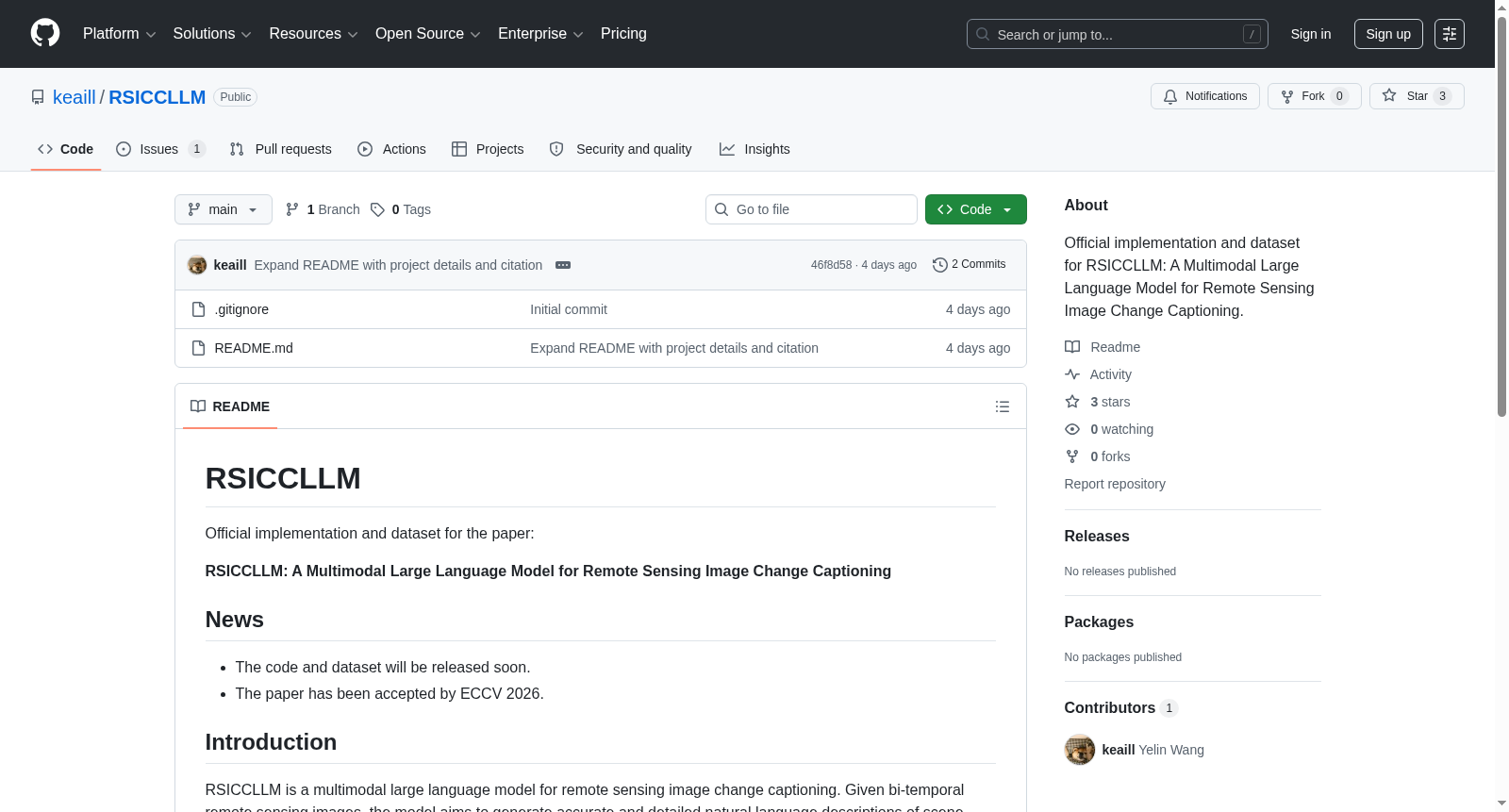View the 1 Branch link
This screenshot has width=1509, height=812.
click(323, 209)
